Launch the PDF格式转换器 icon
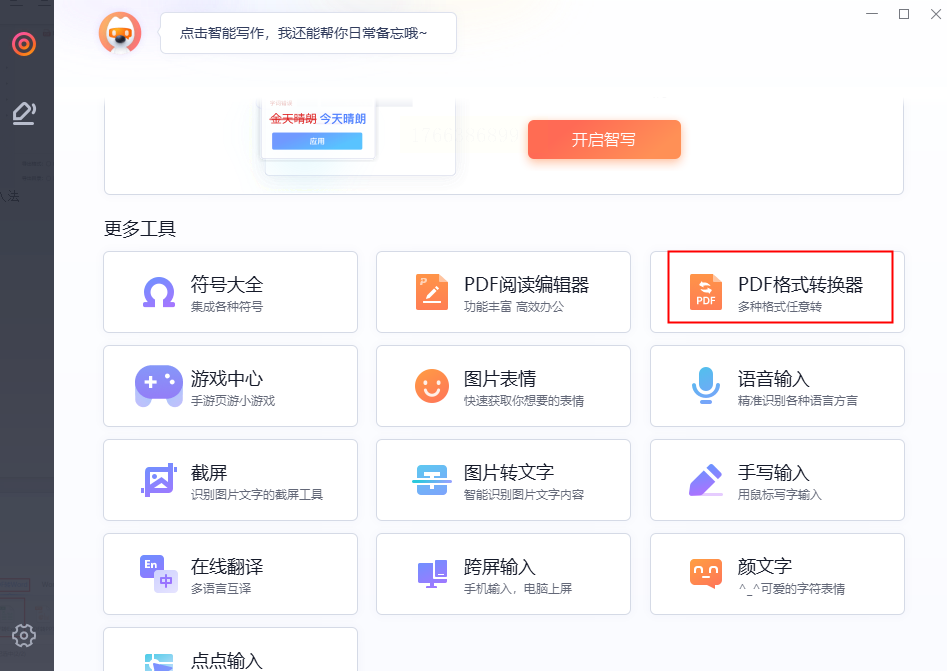This screenshot has height=671, width=947. (705, 292)
